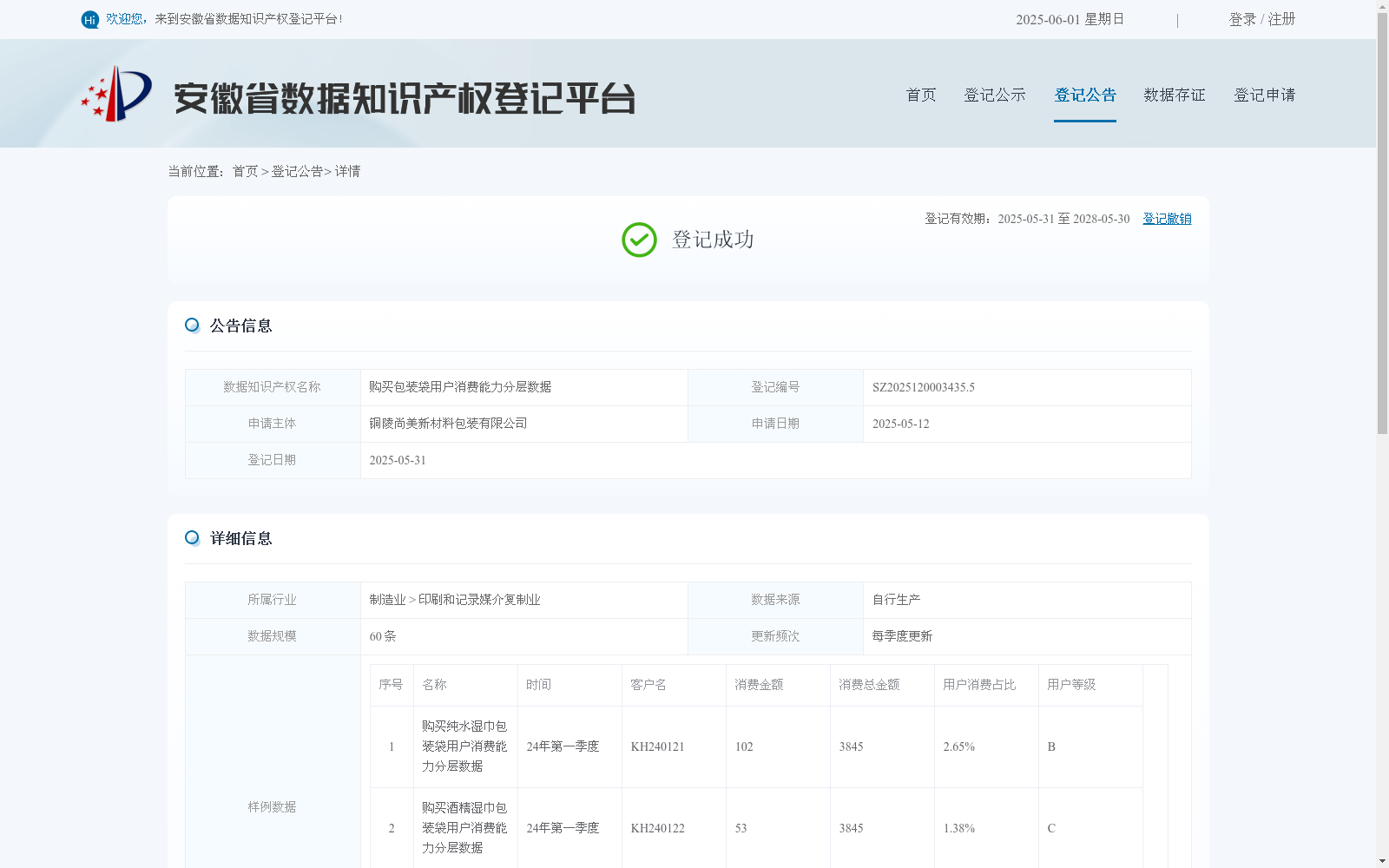Click the data scale value 60 条
Viewport: 1389px width, 868px height.
383,636
